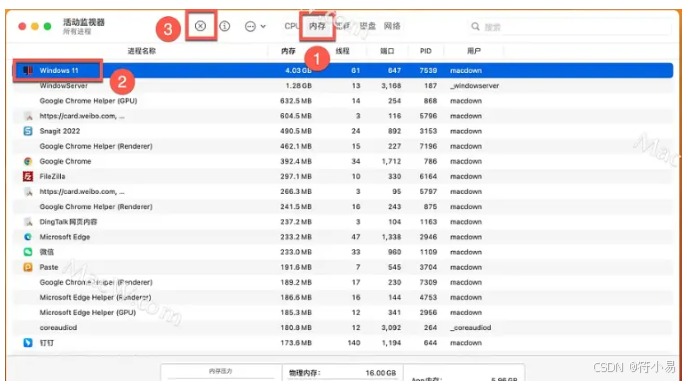Click the 钉钉 app icon
The width and height of the screenshot is (684, 381).
pyautogui.click(x=28, y=343)
